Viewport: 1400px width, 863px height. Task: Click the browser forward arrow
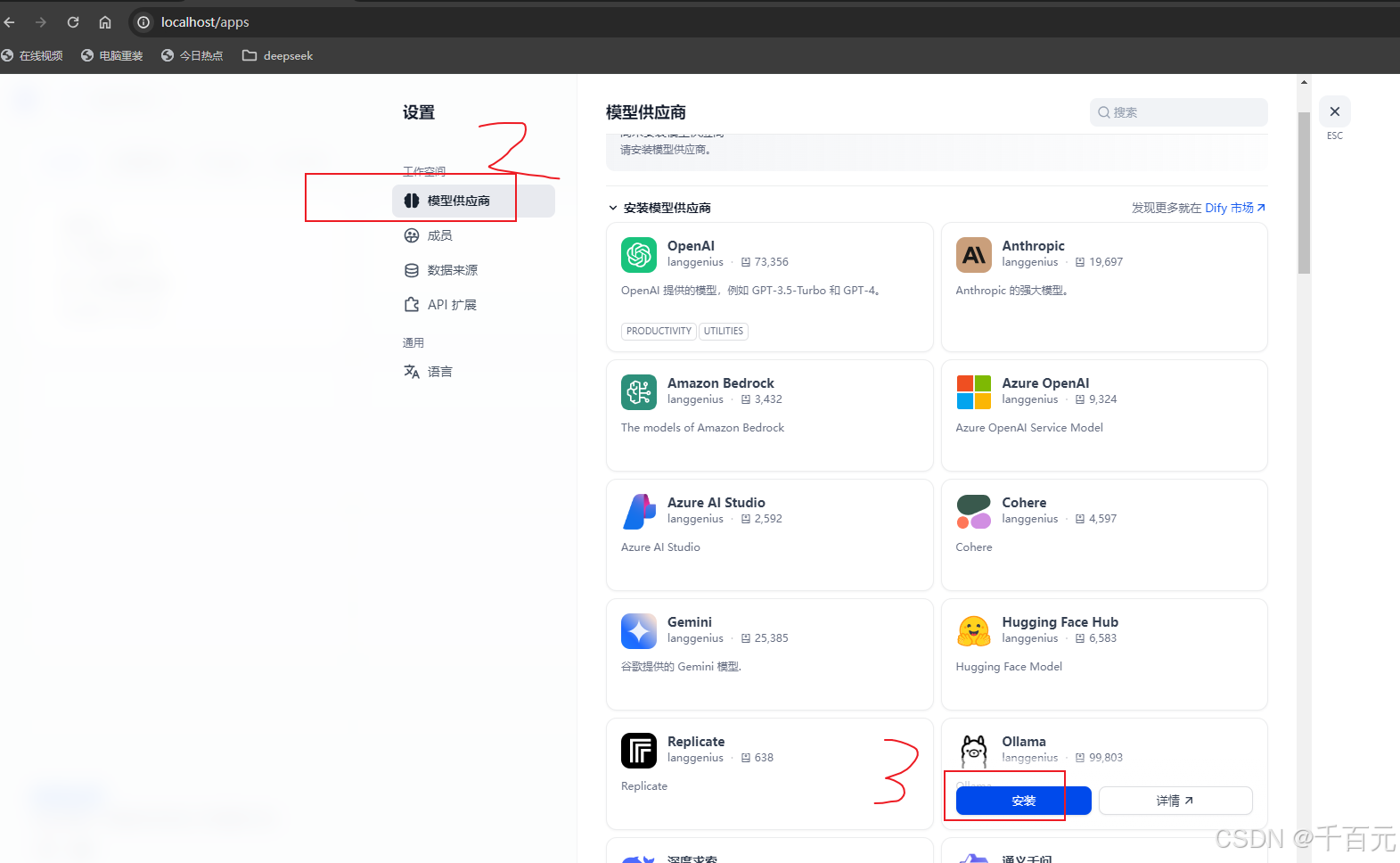click(41, 22)
